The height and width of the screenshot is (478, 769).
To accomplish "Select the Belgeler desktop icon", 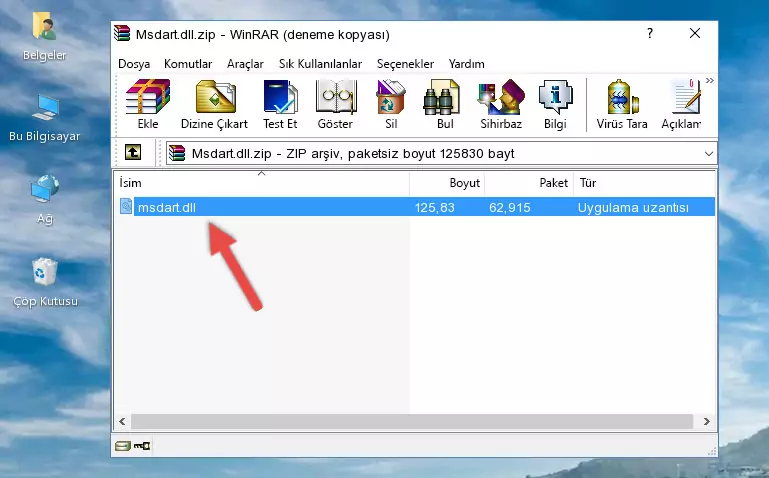I will [x=45, y=37].
